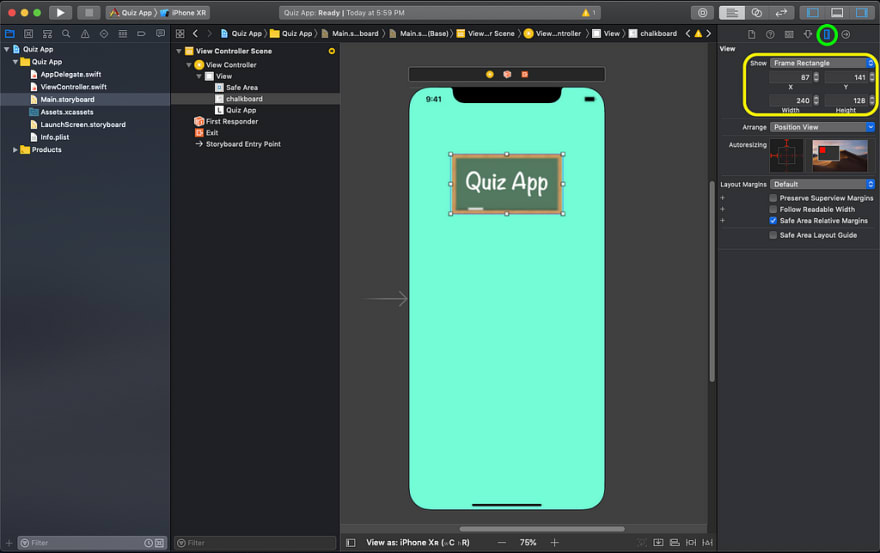Open the Show Frame Rectangle dropdown
880x553 pixels.
(x=822, y=63)
